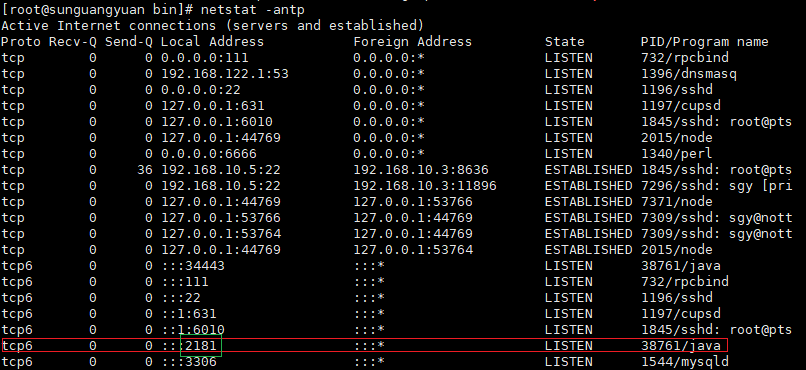The height and width of the screenshot is (370, 806).
Task: Click LISTEN state in the 0.0.0.0:6666 row
Action: tap(569, 153)
